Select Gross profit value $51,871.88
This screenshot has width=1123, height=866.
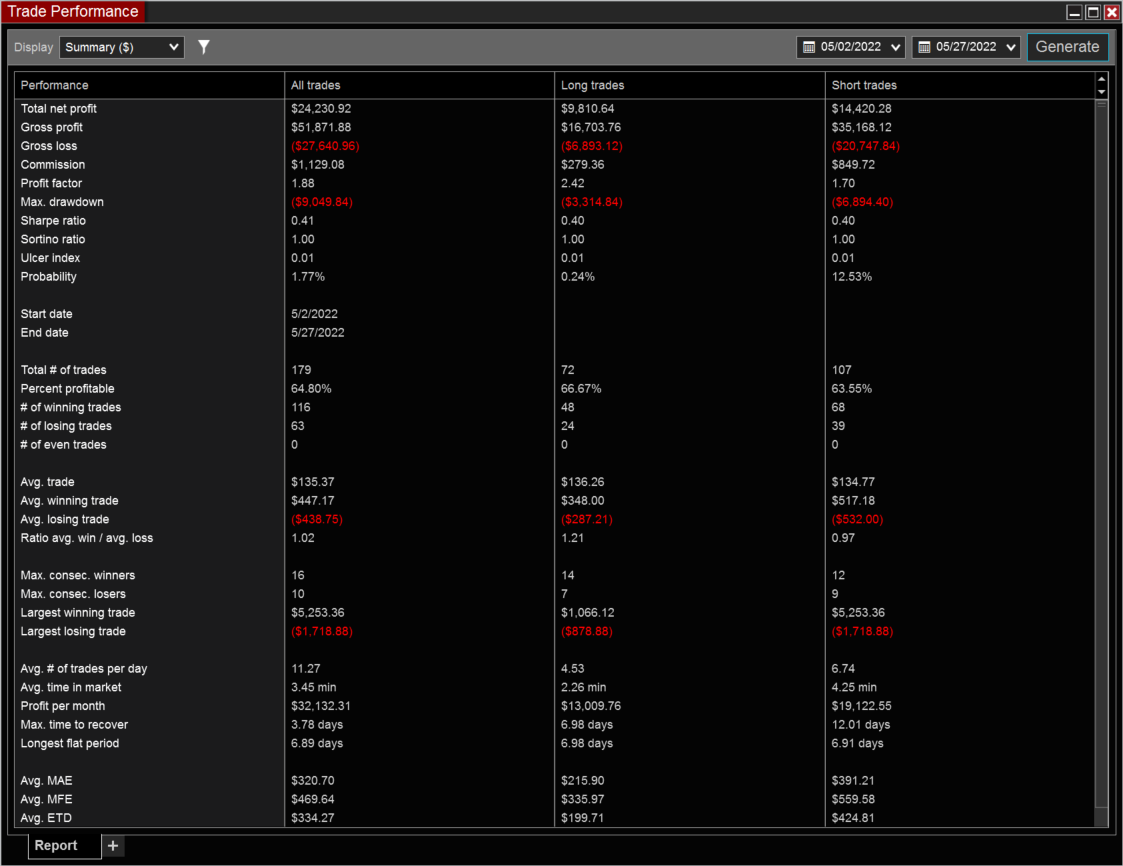321,128
